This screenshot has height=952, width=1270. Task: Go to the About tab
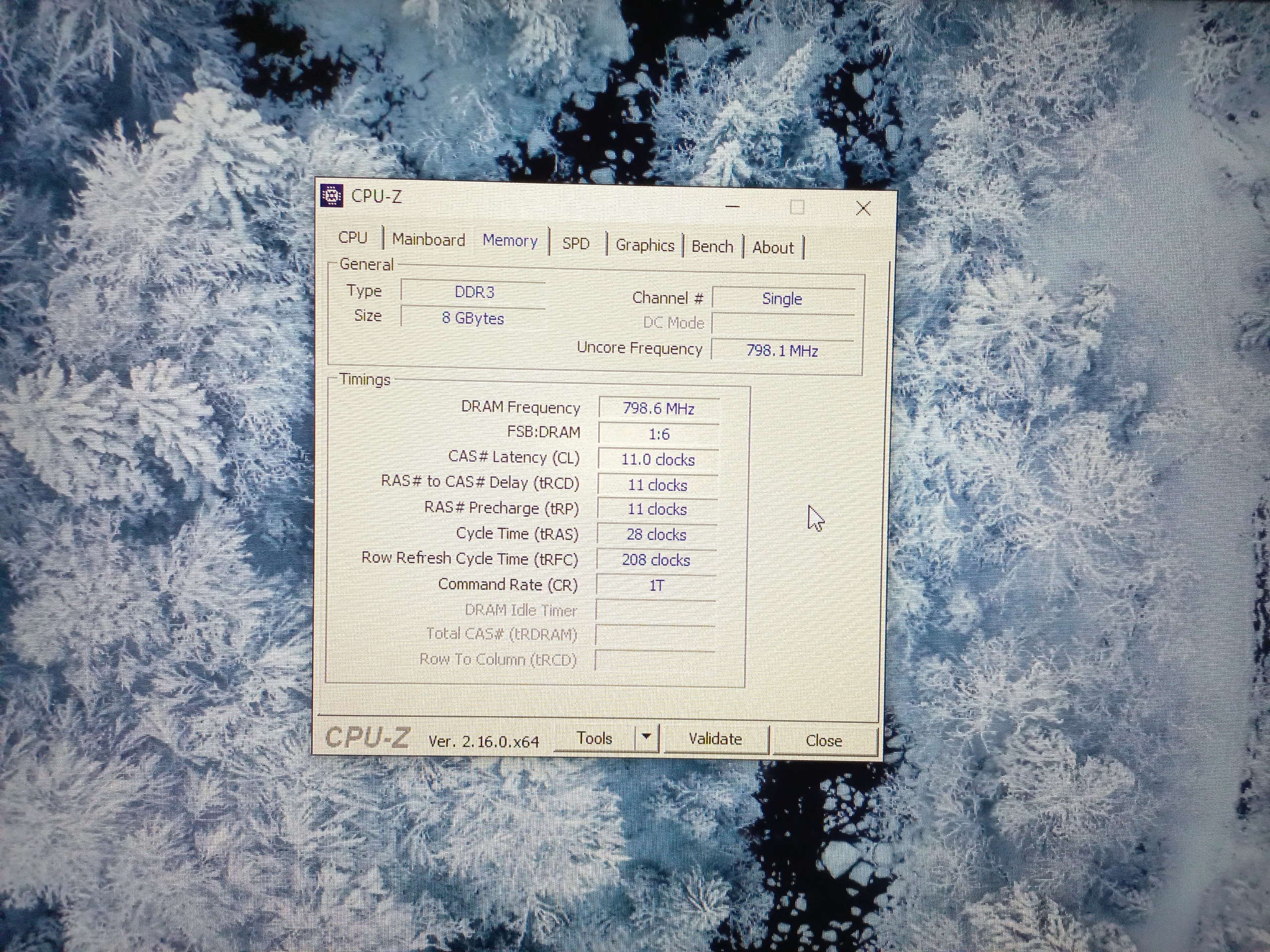(773, 248)
